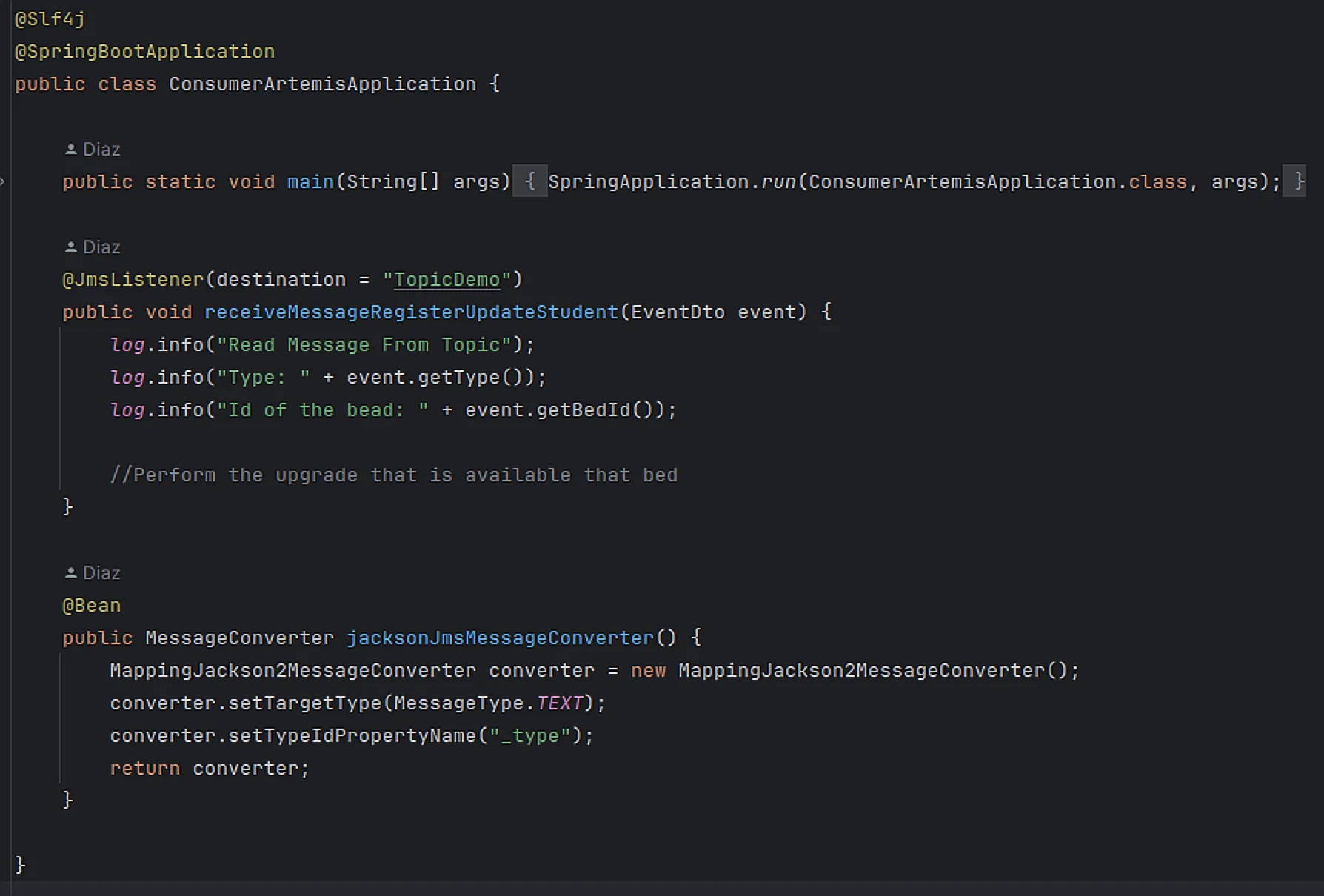Viewport: 1324px width, 896px height.
Task: Open the TopicDemo destination string link
Action: [447, 280]
